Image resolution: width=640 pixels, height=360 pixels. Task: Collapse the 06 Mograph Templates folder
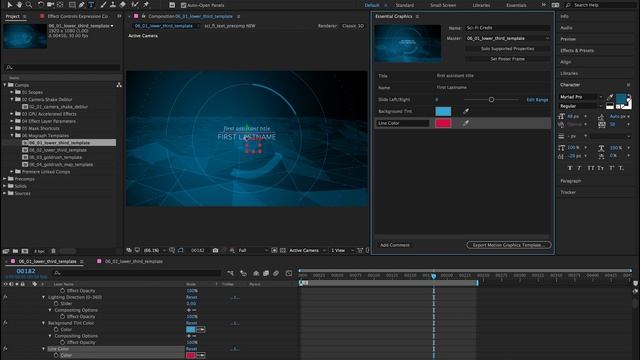point(12,136)
